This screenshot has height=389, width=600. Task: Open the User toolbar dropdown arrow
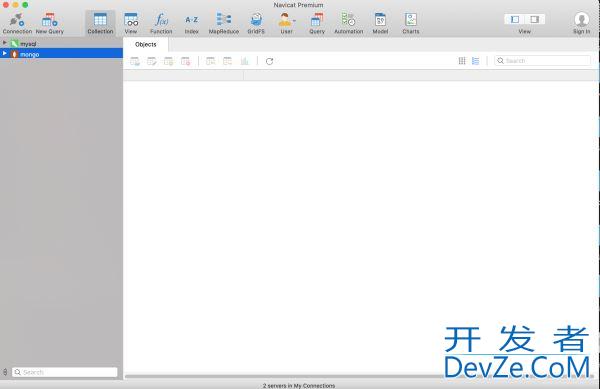coord(294,20)
